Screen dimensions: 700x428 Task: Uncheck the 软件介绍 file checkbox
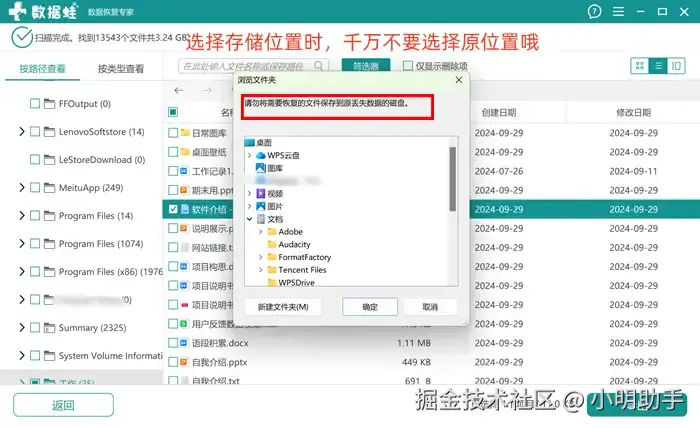tap(173, 209)
